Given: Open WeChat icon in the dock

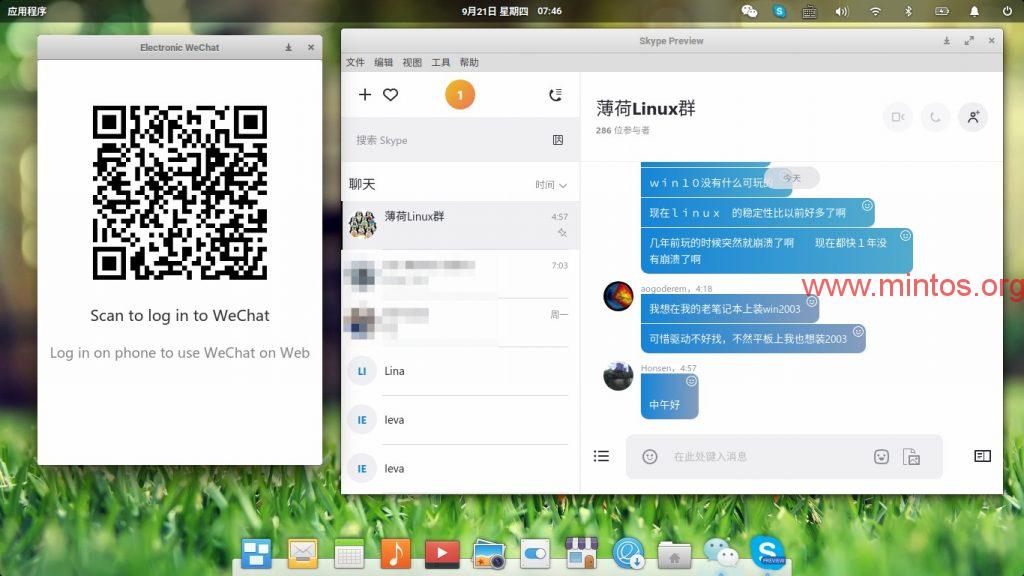Looking at the screenshot, I should pos(721,552).
